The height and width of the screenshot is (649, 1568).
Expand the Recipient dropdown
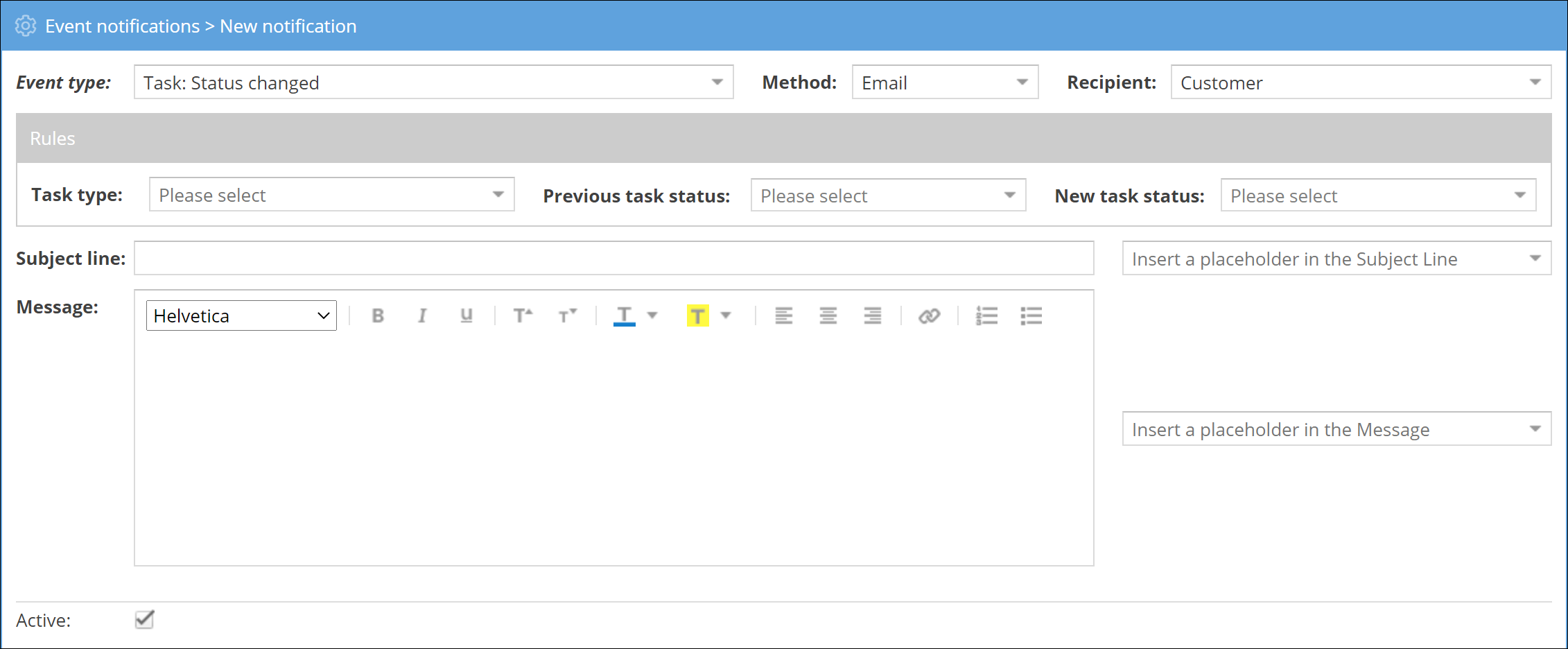(x=1360, y=83)
